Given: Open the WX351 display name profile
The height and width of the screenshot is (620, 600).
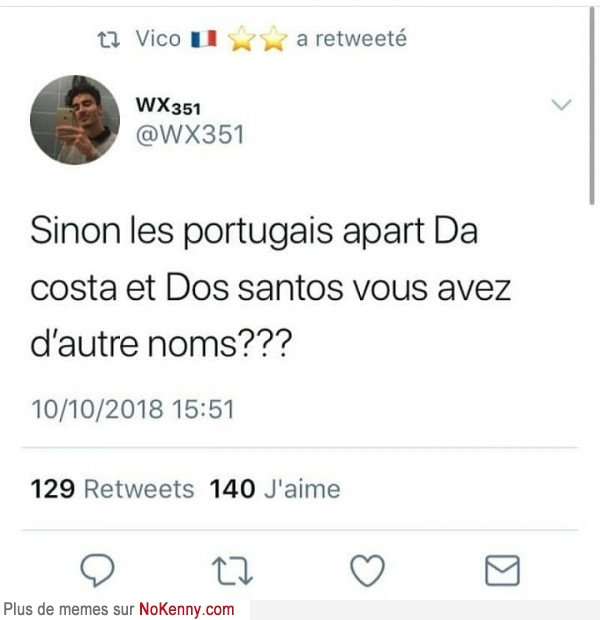Looking at the screenshot, I should point(168,106).
